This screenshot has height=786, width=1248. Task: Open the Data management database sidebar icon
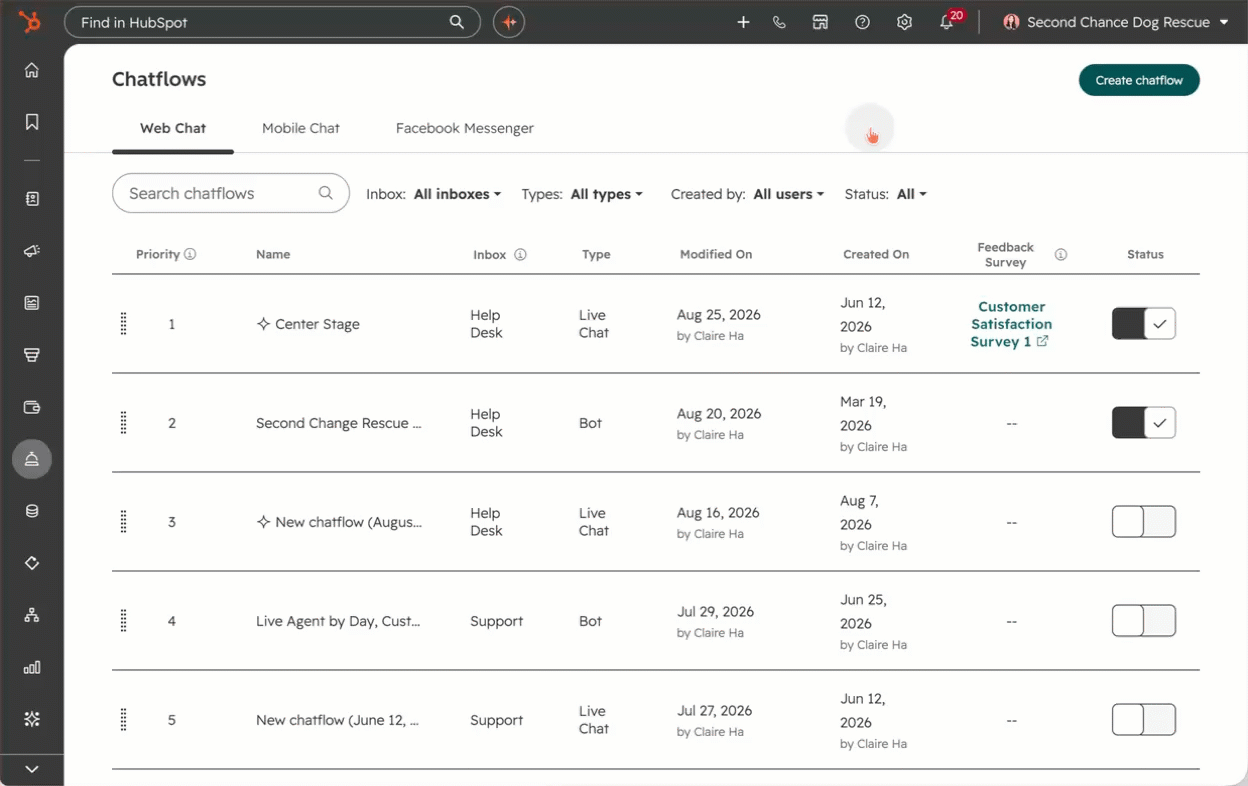[32, 511]
